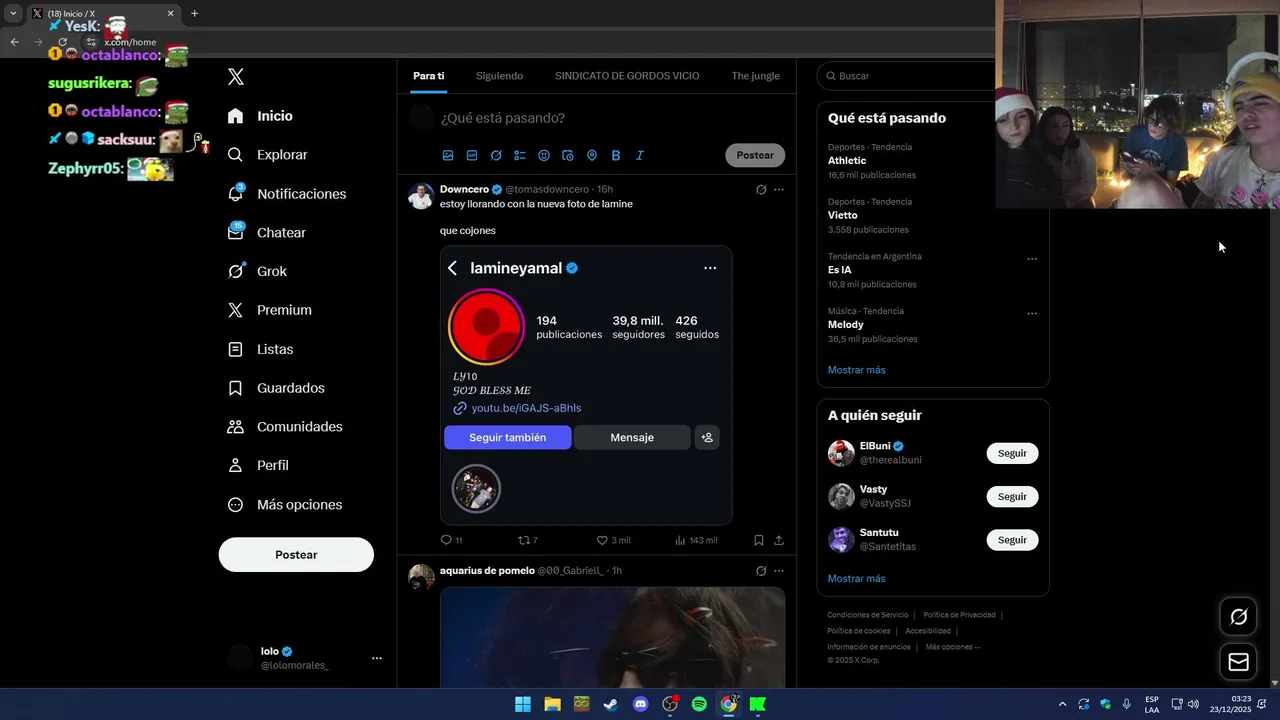Open Perfil in sidebar

(x=260, y=466)
